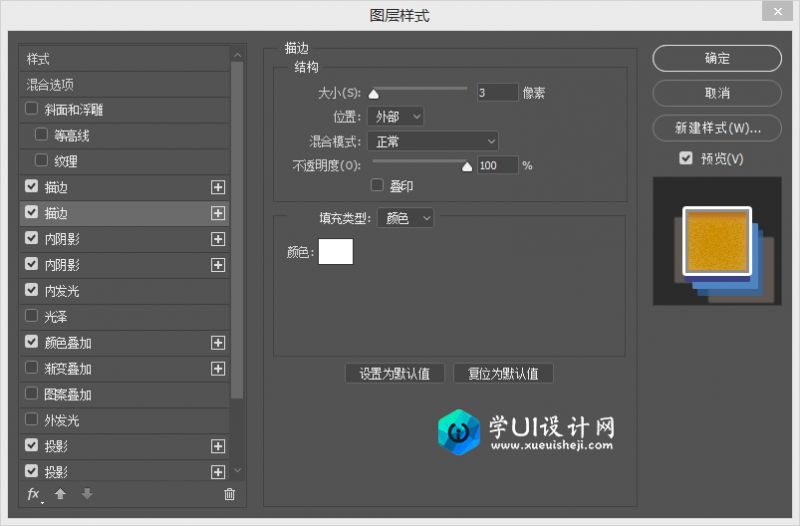Close the 图层样式 dialog with the X
800x526 pixels.
click(777, 11)
